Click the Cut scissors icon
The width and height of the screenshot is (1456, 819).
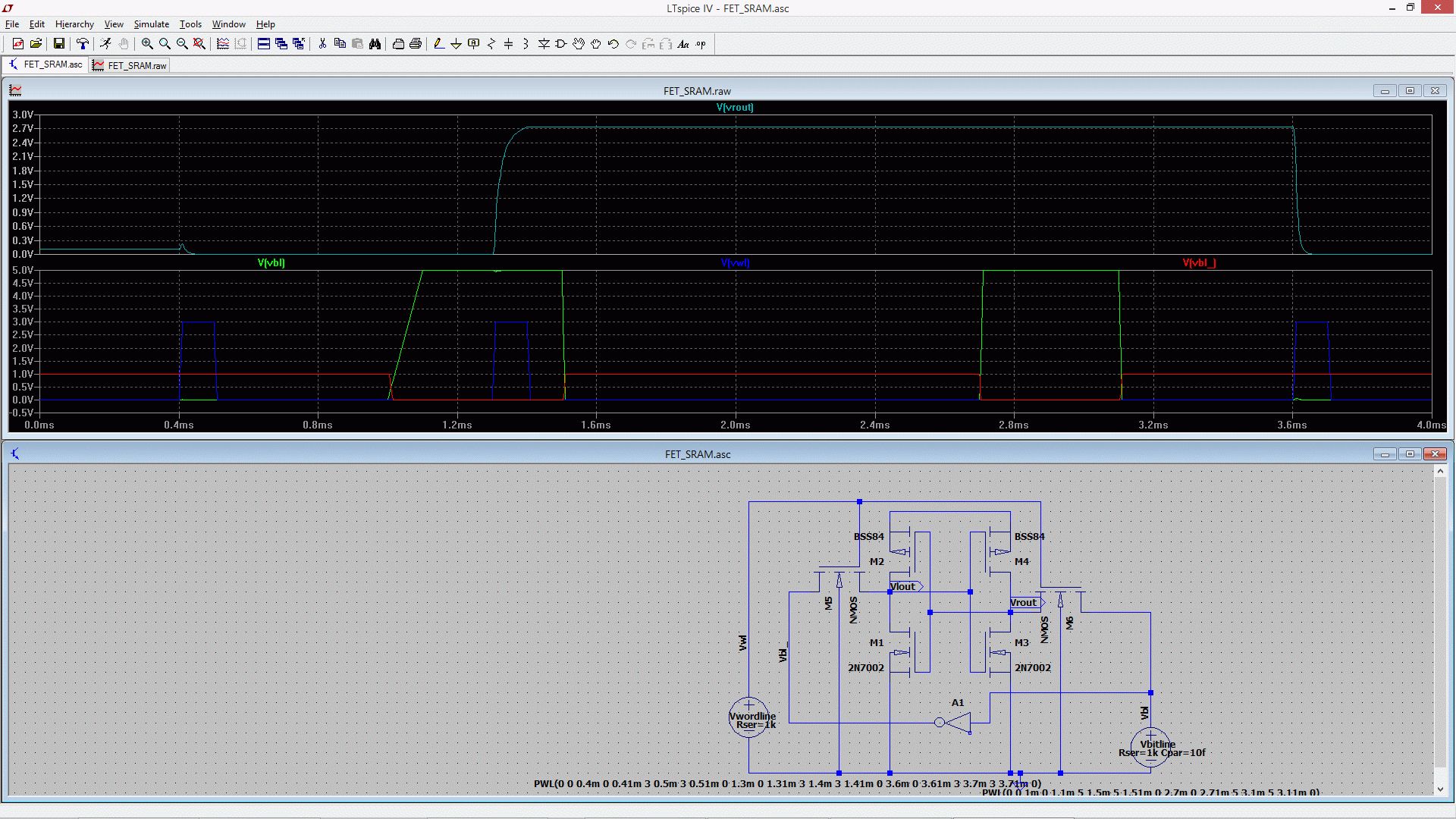322,44
